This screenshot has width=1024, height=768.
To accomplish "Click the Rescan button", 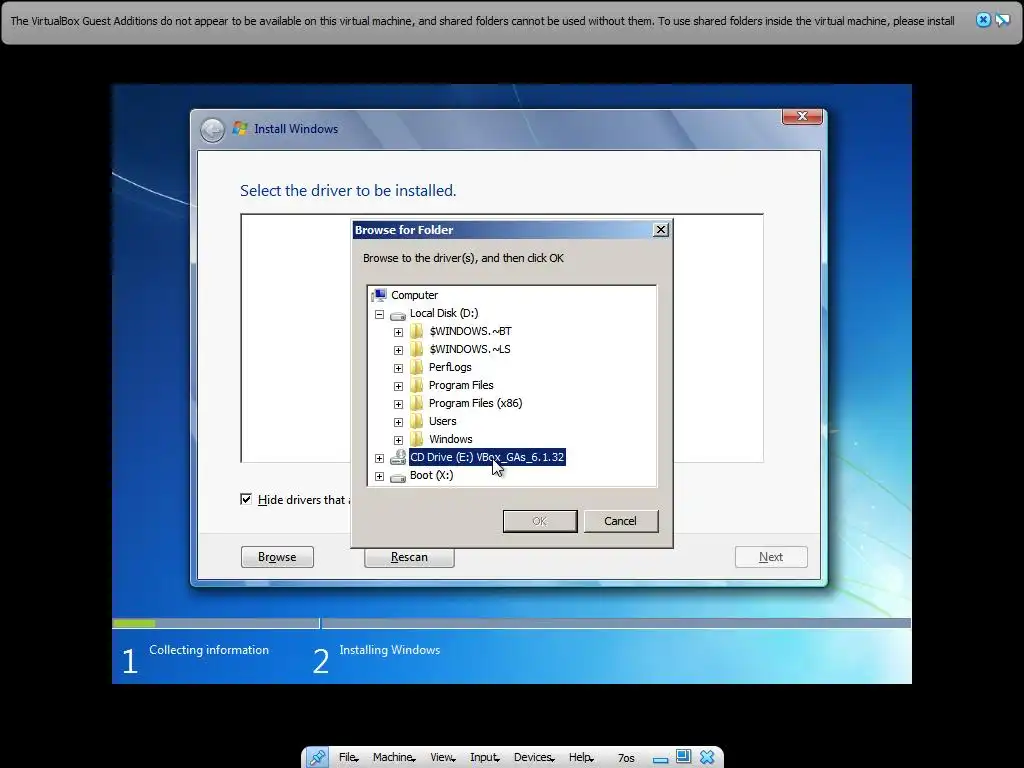I will [409, 557].
